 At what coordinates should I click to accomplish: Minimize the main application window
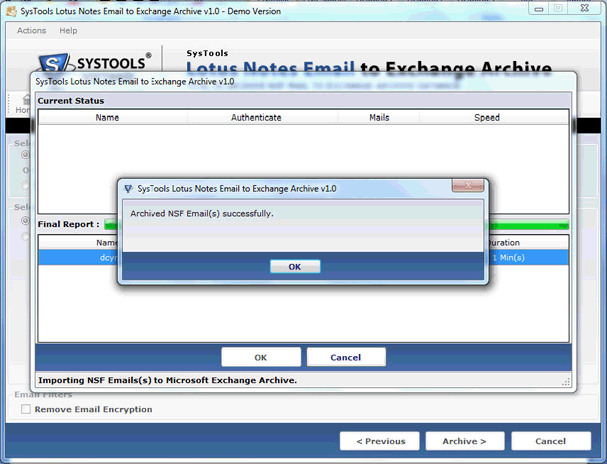point(539,9)
